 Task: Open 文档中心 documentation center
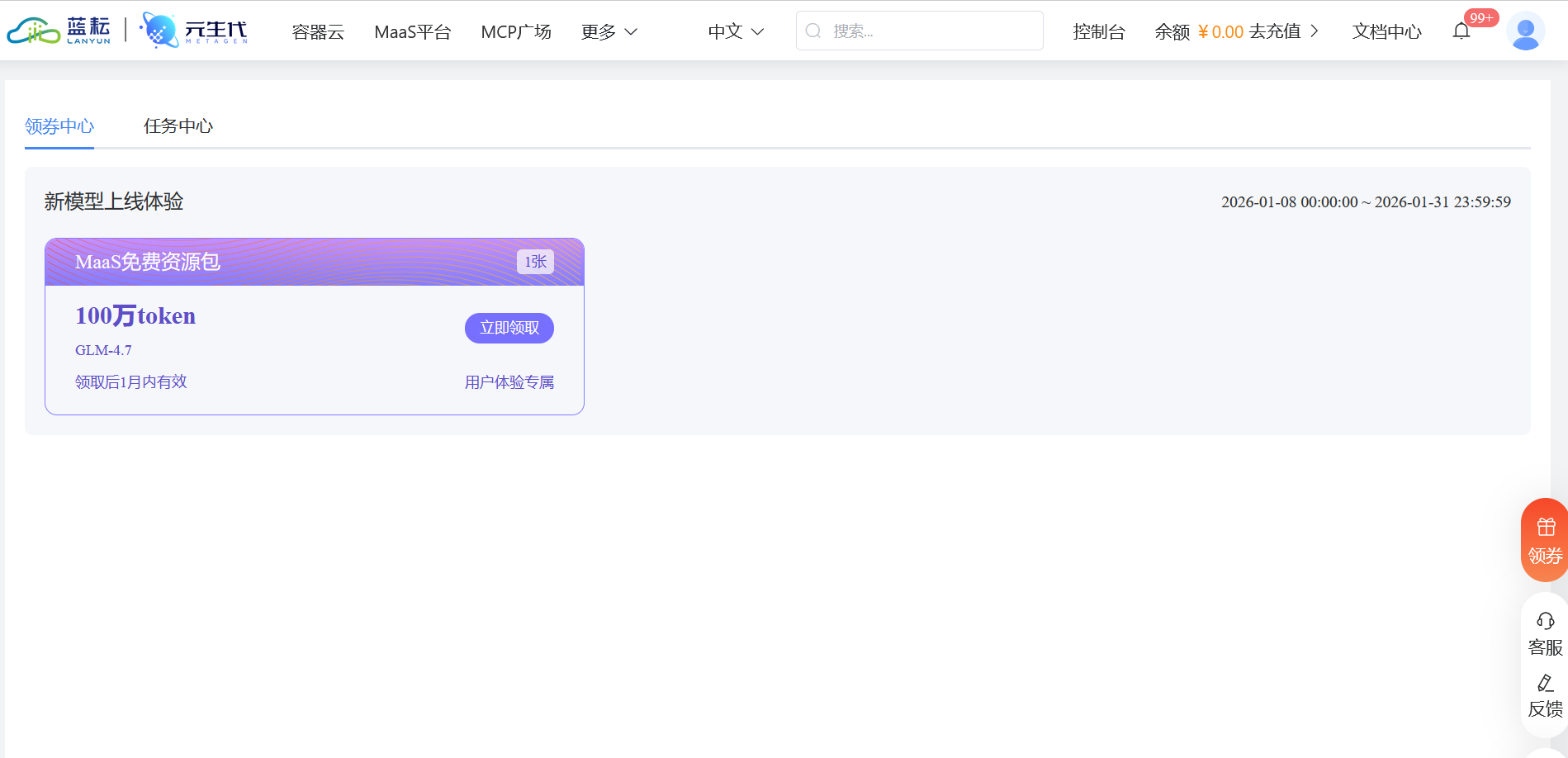pyautogui.click(x=1386, y=31)
